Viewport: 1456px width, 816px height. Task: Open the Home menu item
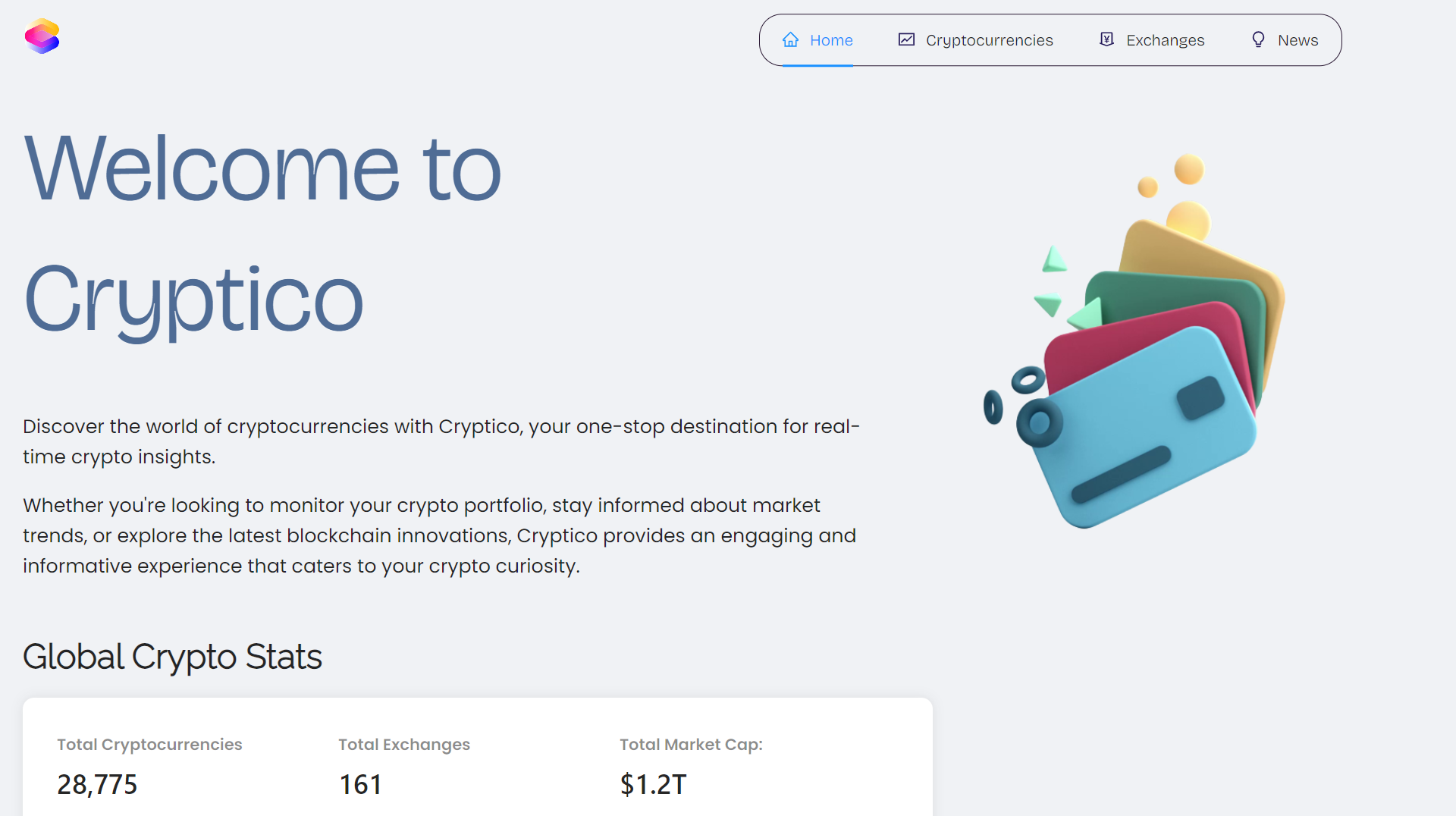[x=830, y=40]
